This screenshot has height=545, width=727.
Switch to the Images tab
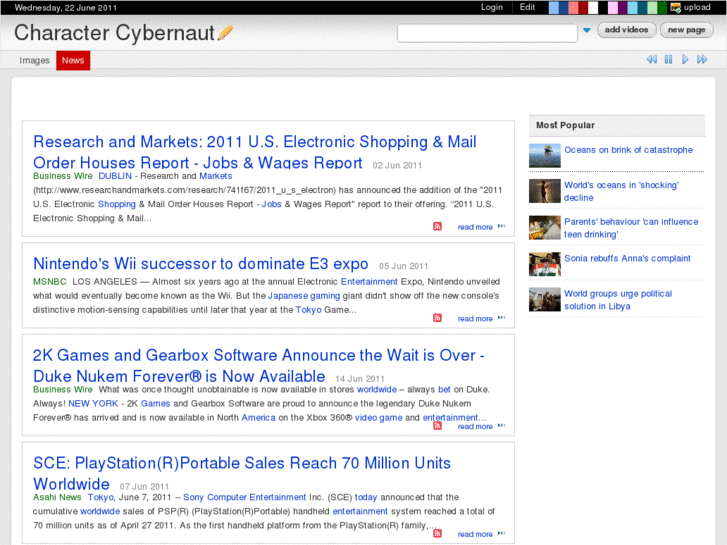(x=34, y=60)
